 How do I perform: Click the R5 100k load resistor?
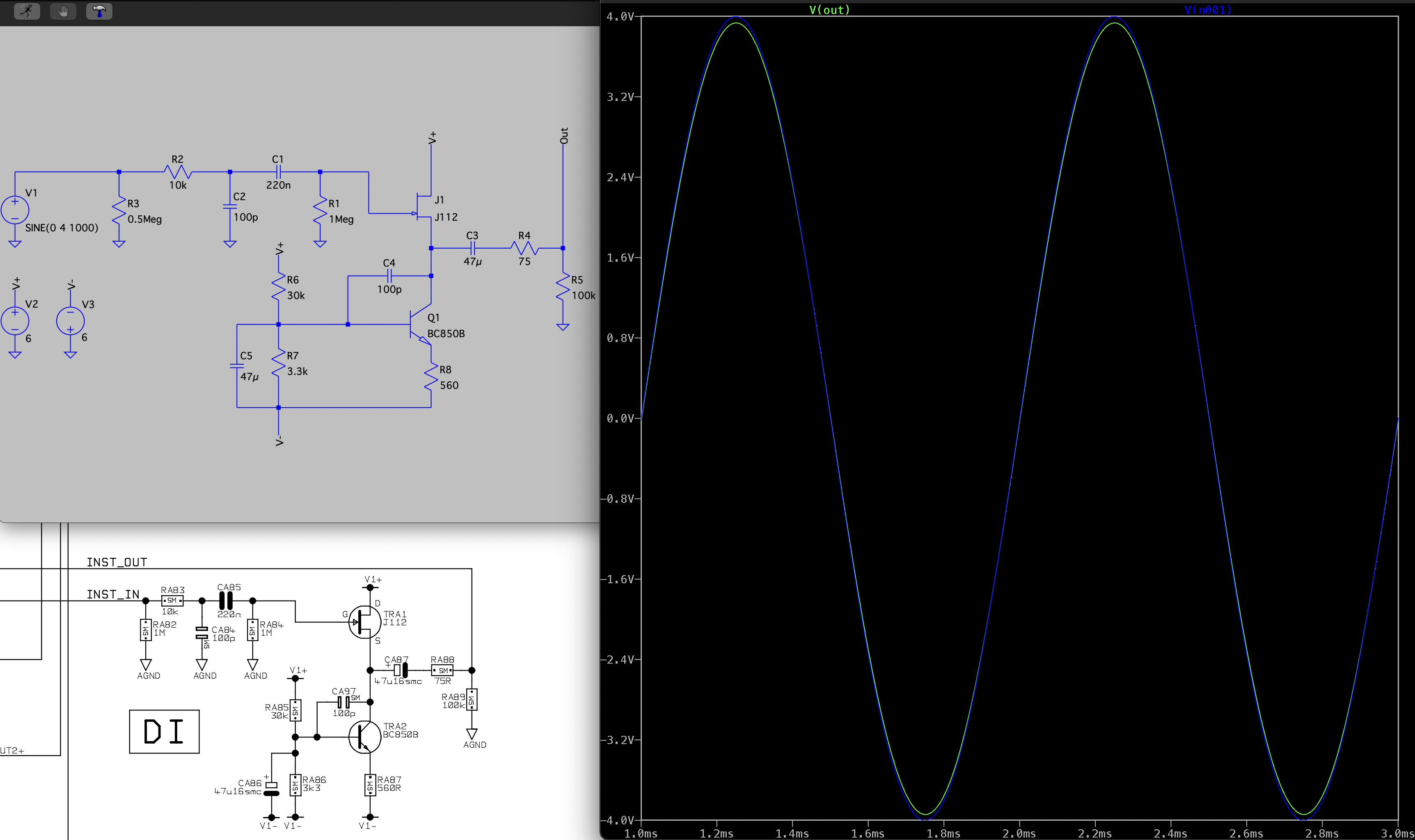point(563,287)
